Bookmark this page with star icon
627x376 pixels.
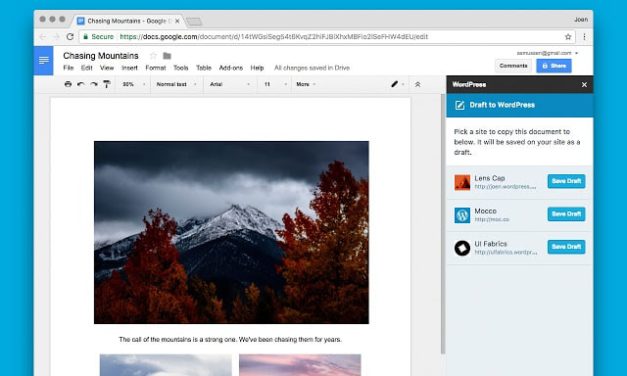coord(568,37)
